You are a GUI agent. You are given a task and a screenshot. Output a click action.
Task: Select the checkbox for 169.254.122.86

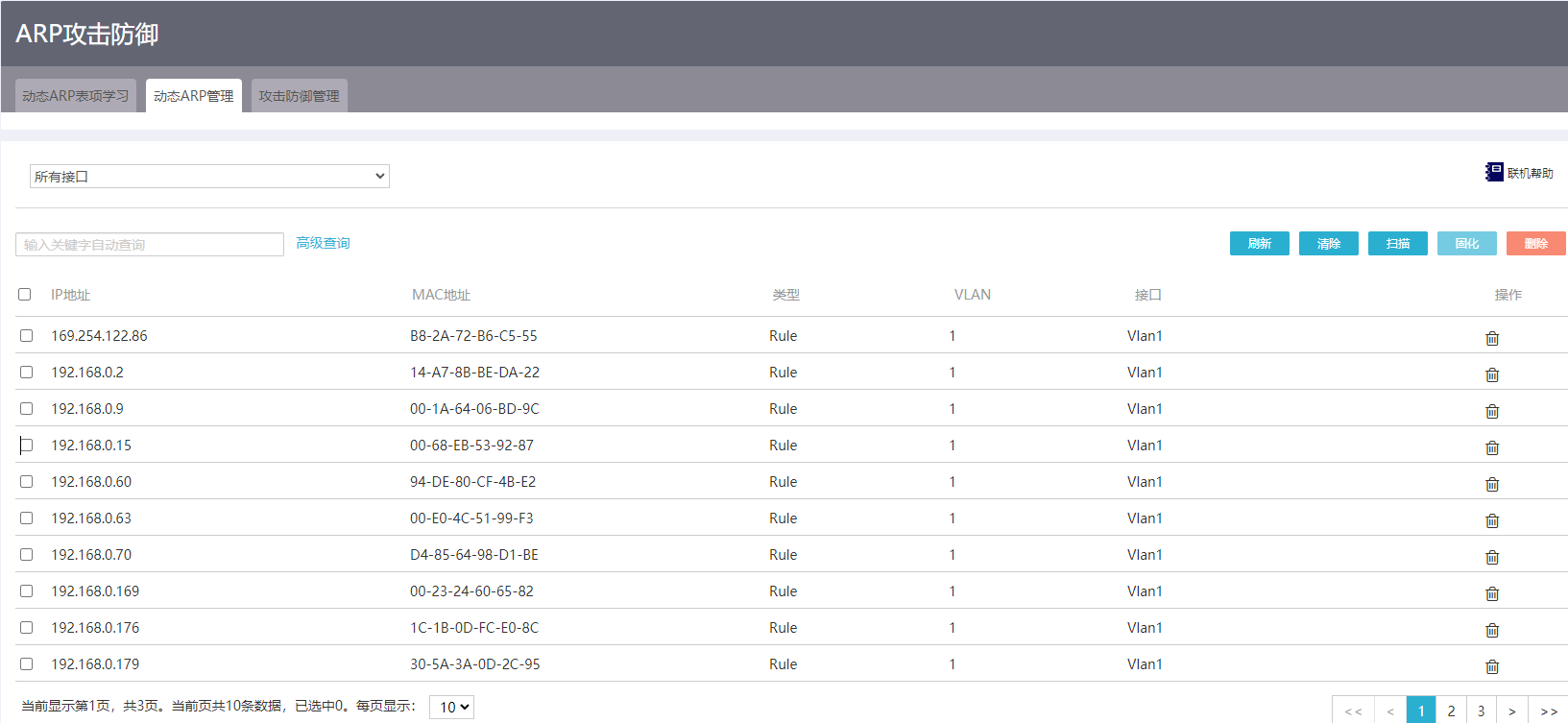(x=27, y=336)
